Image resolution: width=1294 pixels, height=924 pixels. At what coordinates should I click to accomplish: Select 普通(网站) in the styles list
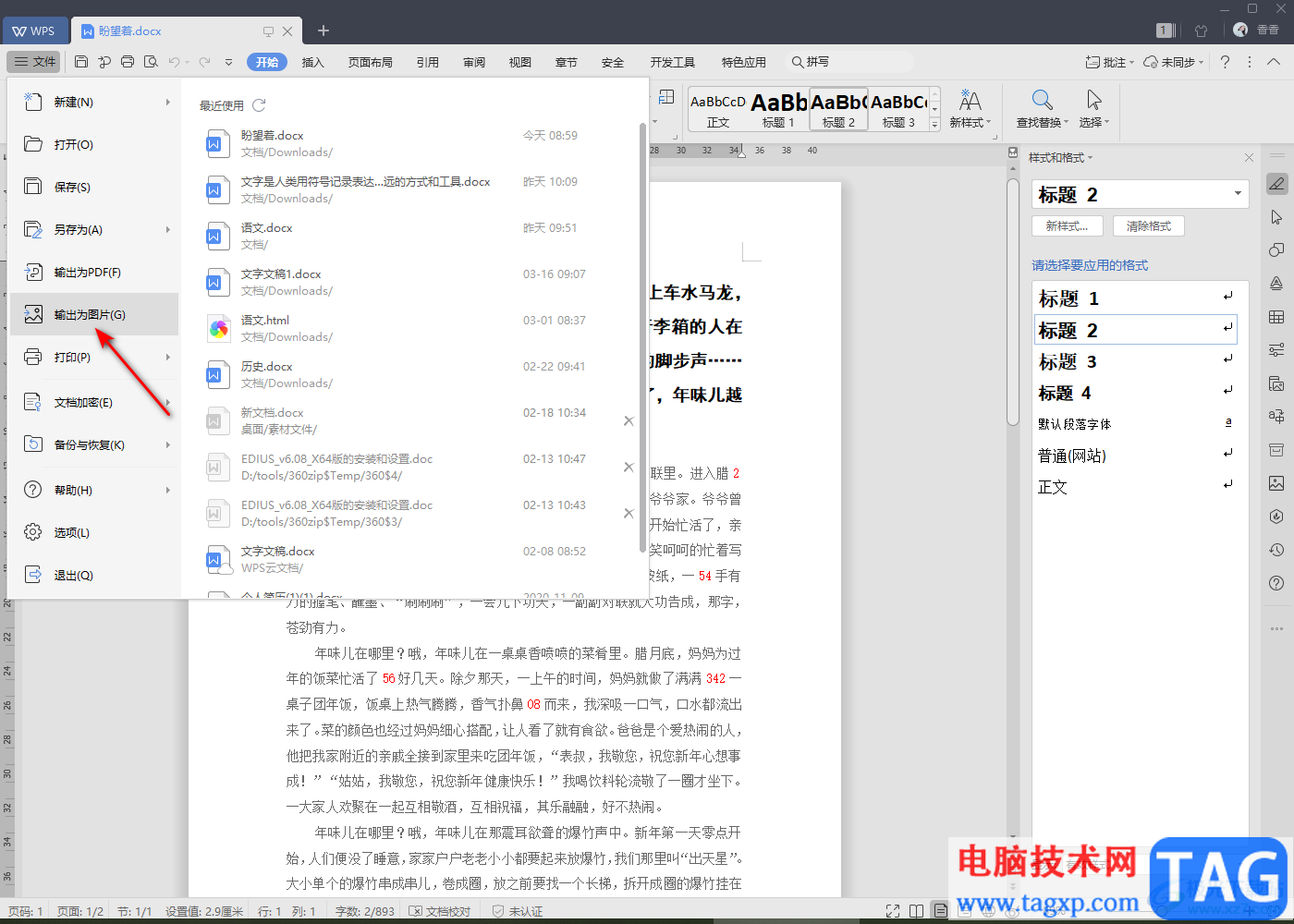tap(1136, 456)
